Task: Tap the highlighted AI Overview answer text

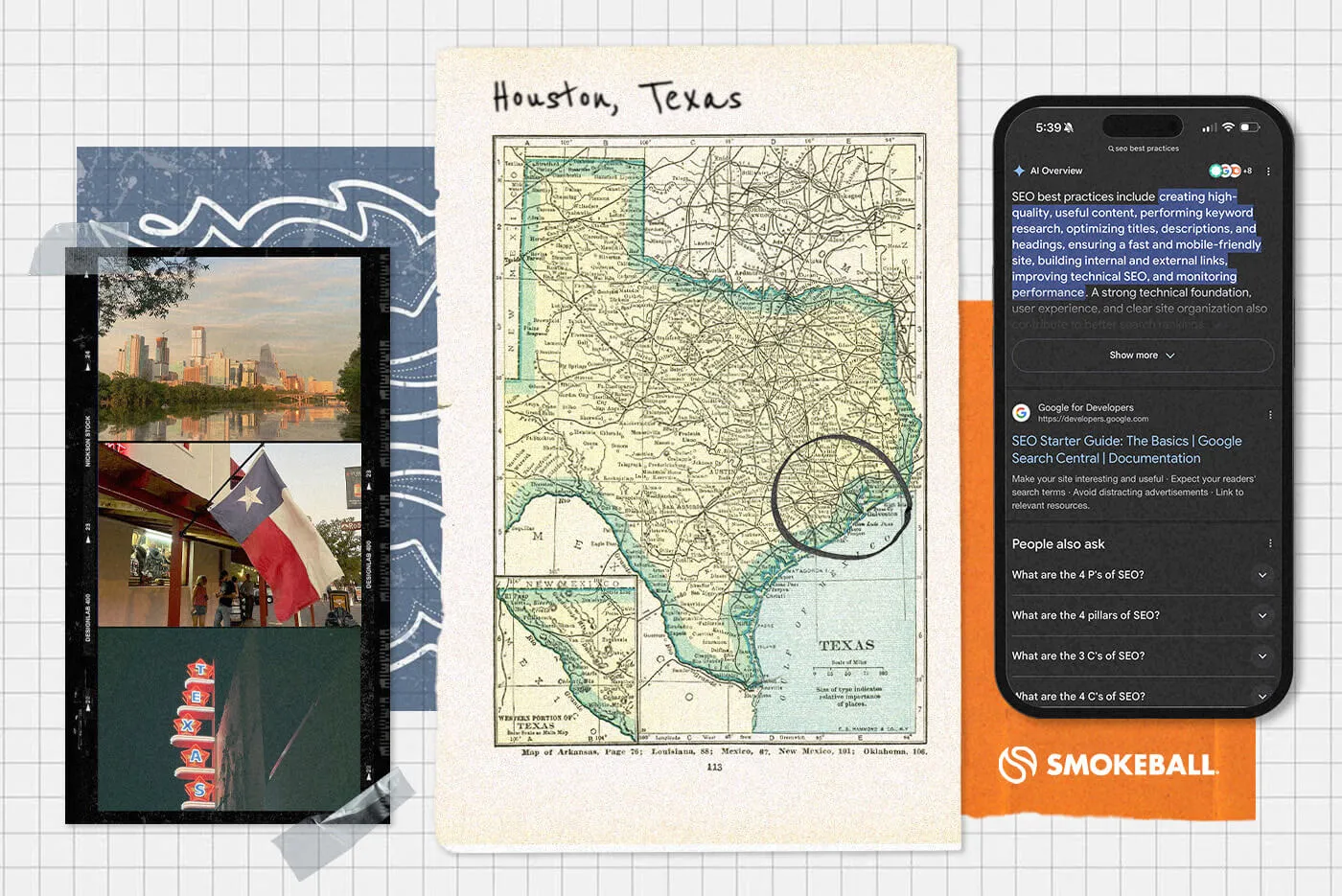Action: tap(1137, 244)
